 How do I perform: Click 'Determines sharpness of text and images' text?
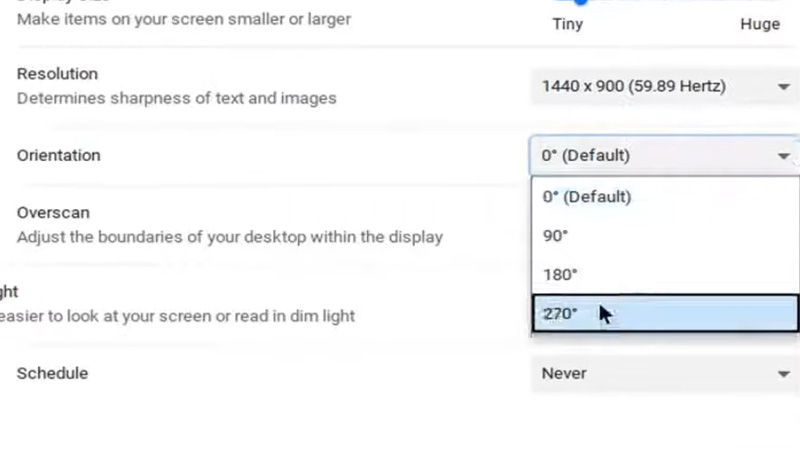(177, 98)
